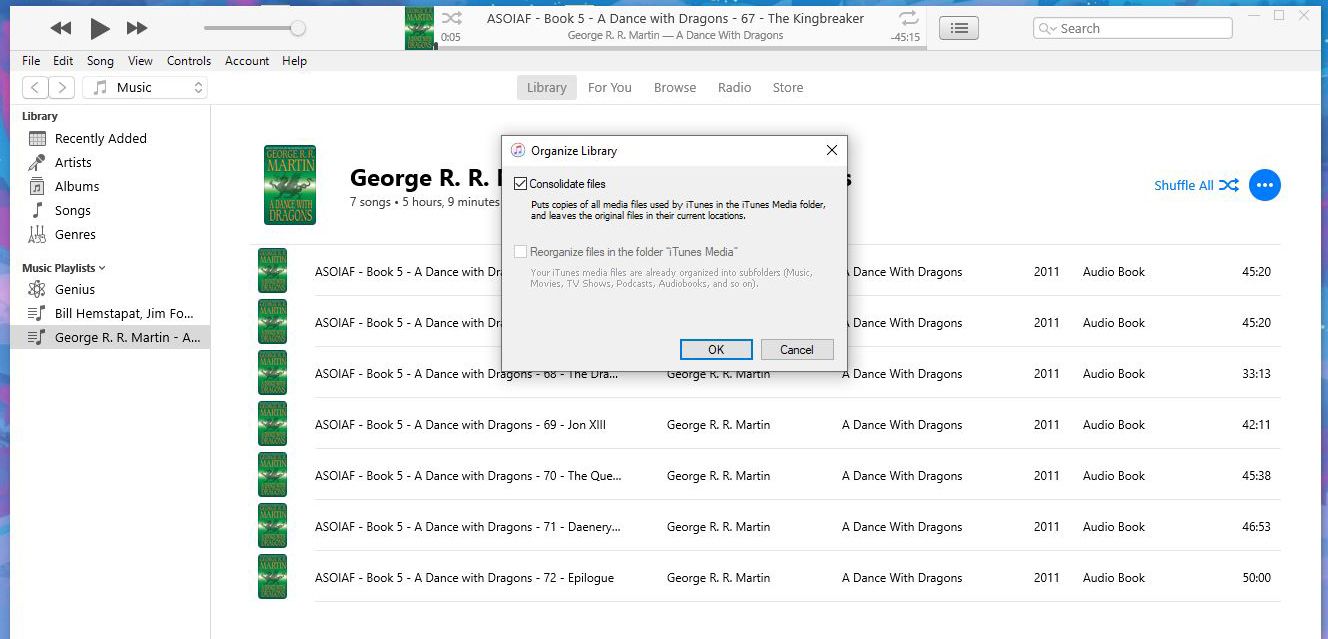Image resolution: width=1328 pixels, height=639 pixels.
Task: Open Genius in the sidebar
Action: (75, 289)
